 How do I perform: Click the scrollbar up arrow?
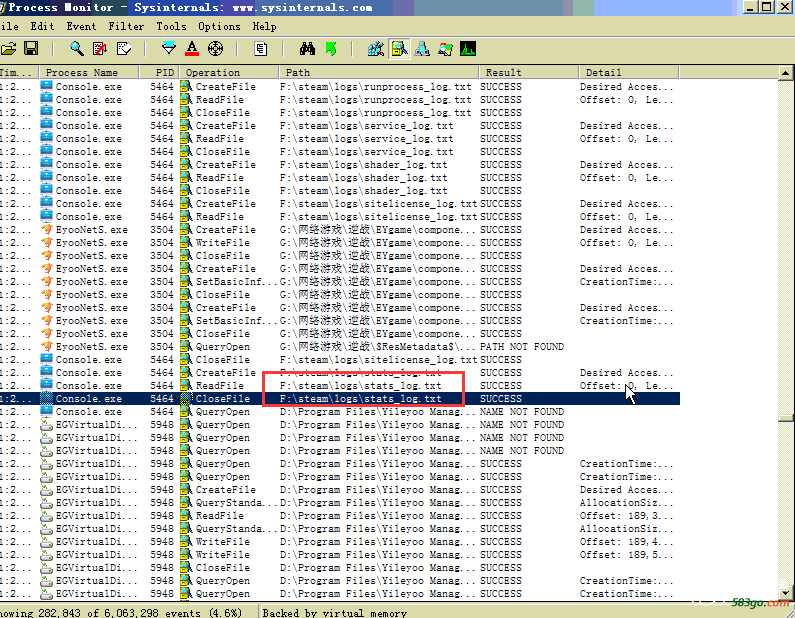pyautogui.click(x=785, y=73)
